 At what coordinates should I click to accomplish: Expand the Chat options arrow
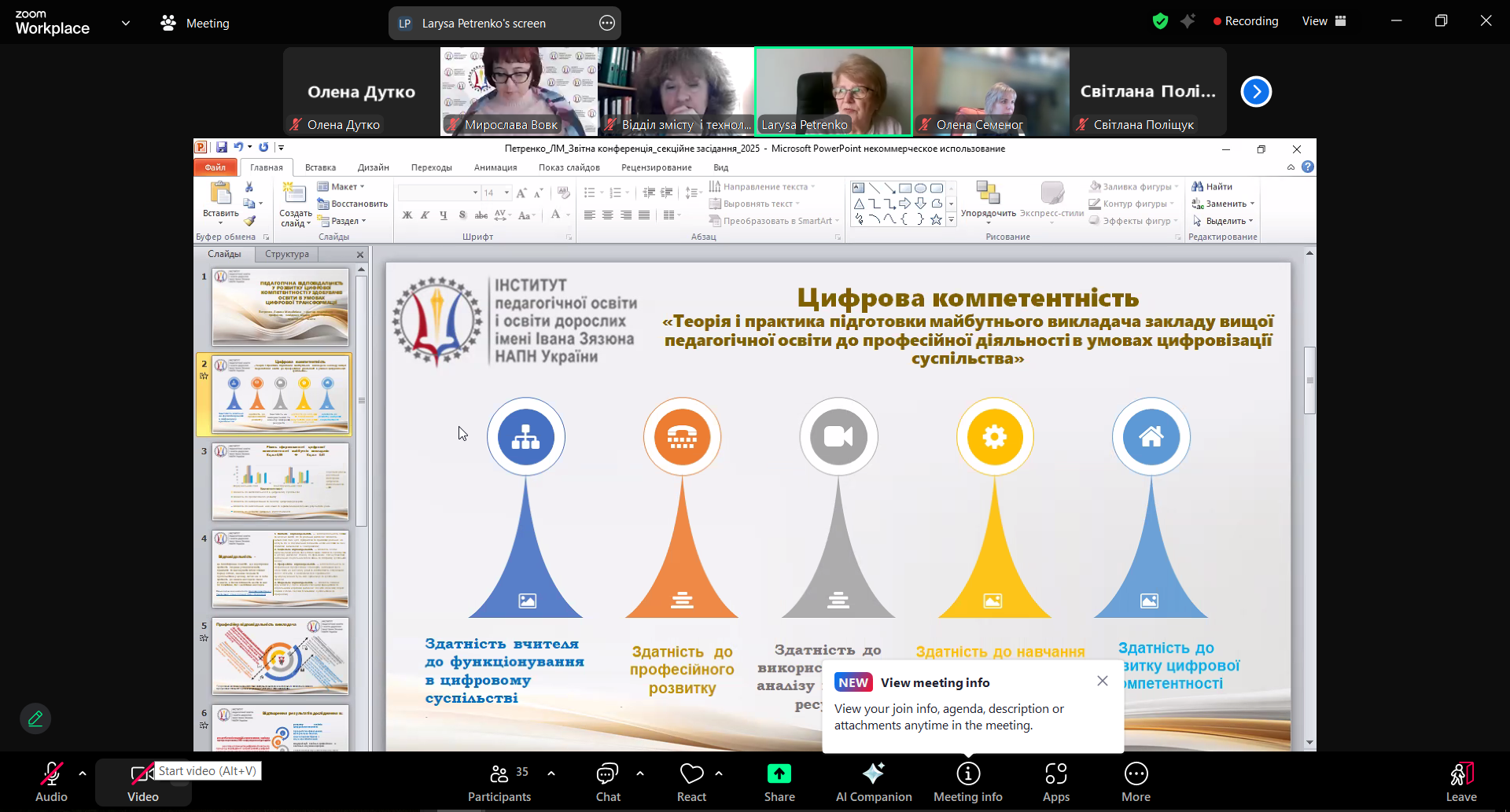pyautogui.click(x=640, y=773)
